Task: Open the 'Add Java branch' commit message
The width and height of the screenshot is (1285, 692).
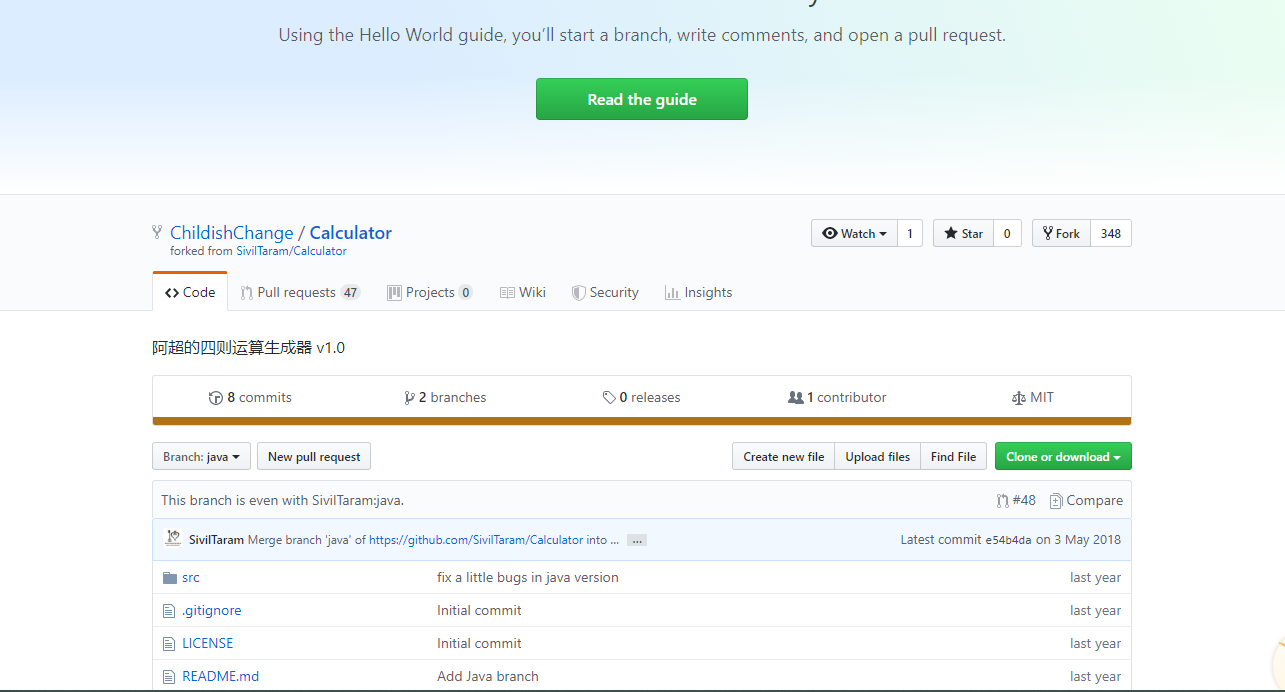Action: coord(487,676)
